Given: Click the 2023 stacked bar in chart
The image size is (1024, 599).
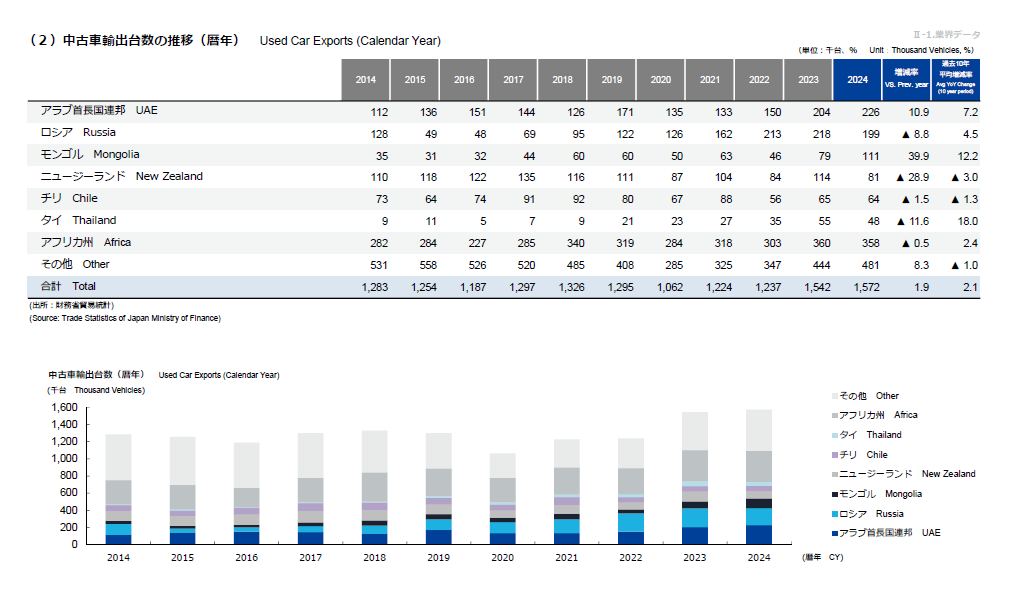Looking at the screenshot, I should pyautogui.click(x=695, y=478).
